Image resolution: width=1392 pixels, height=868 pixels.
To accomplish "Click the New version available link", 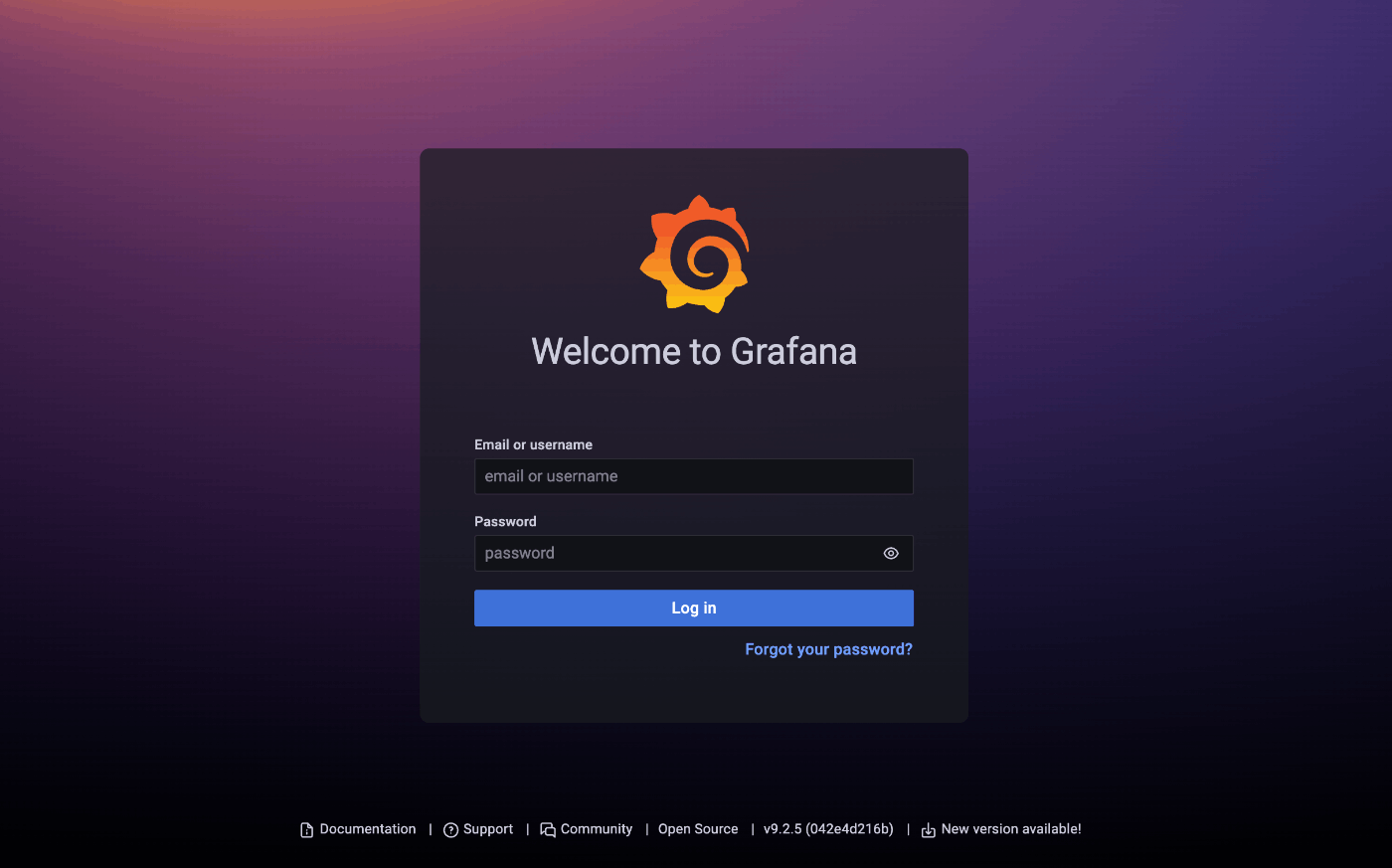I will point(1011,829).
